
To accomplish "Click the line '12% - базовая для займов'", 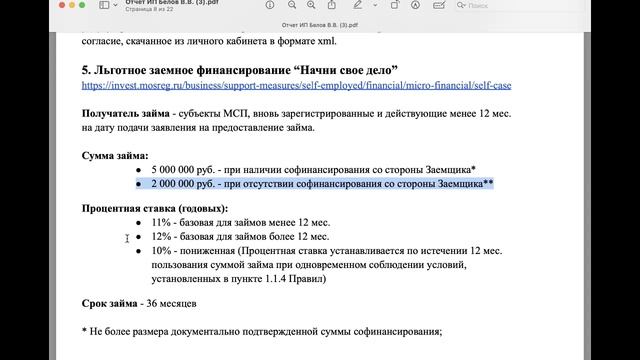I will (x=240, y=236).
